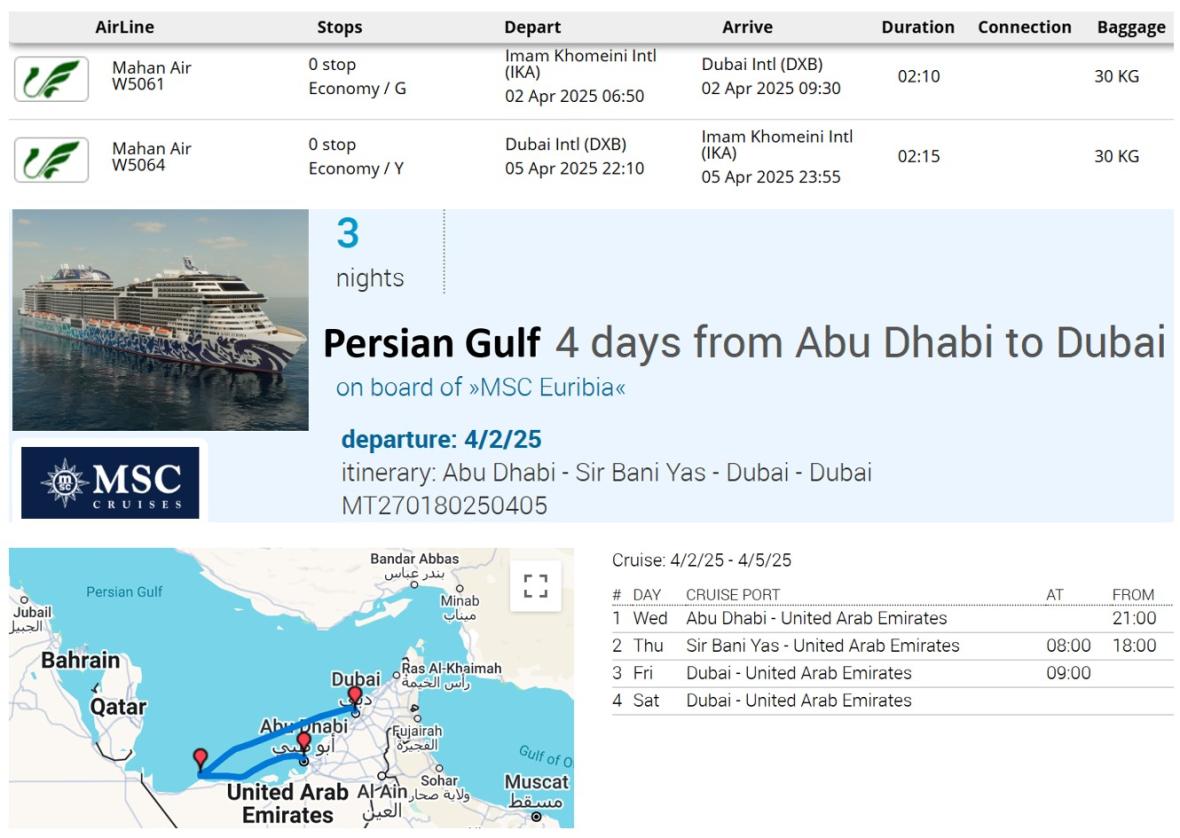Click the Mahan Air logo for flight W5061
Screen dimensions: 1180x838
click(51, 79)
